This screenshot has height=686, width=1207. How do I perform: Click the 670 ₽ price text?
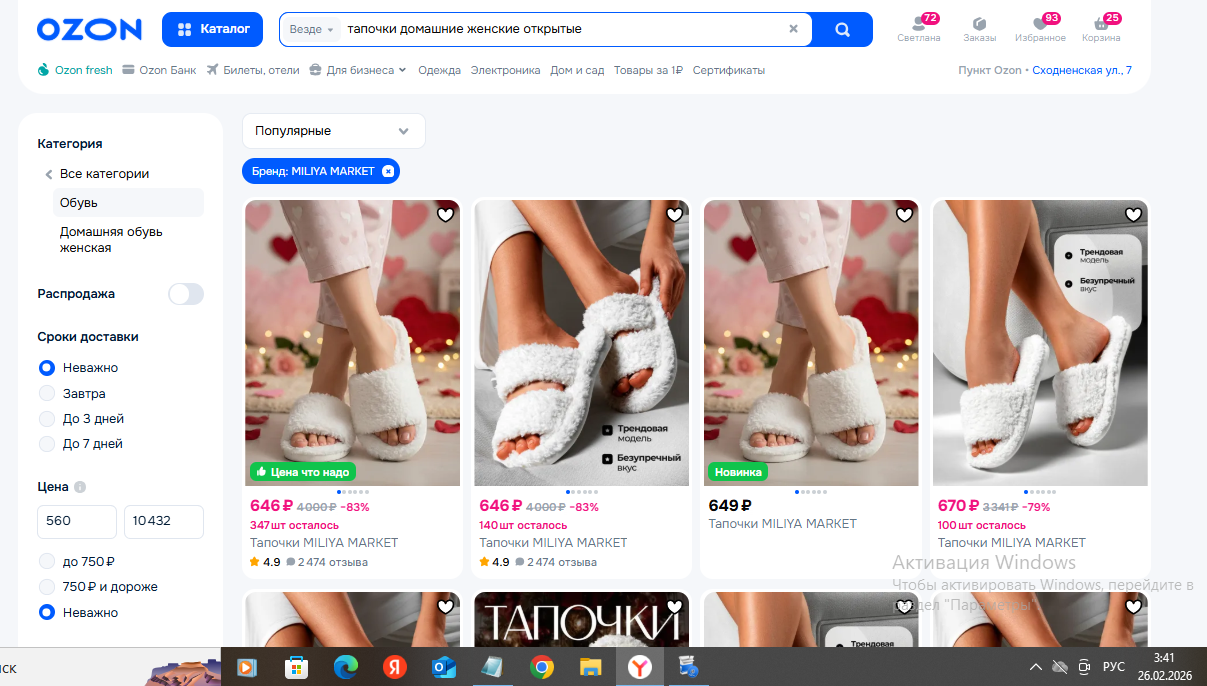coord(958,506)
